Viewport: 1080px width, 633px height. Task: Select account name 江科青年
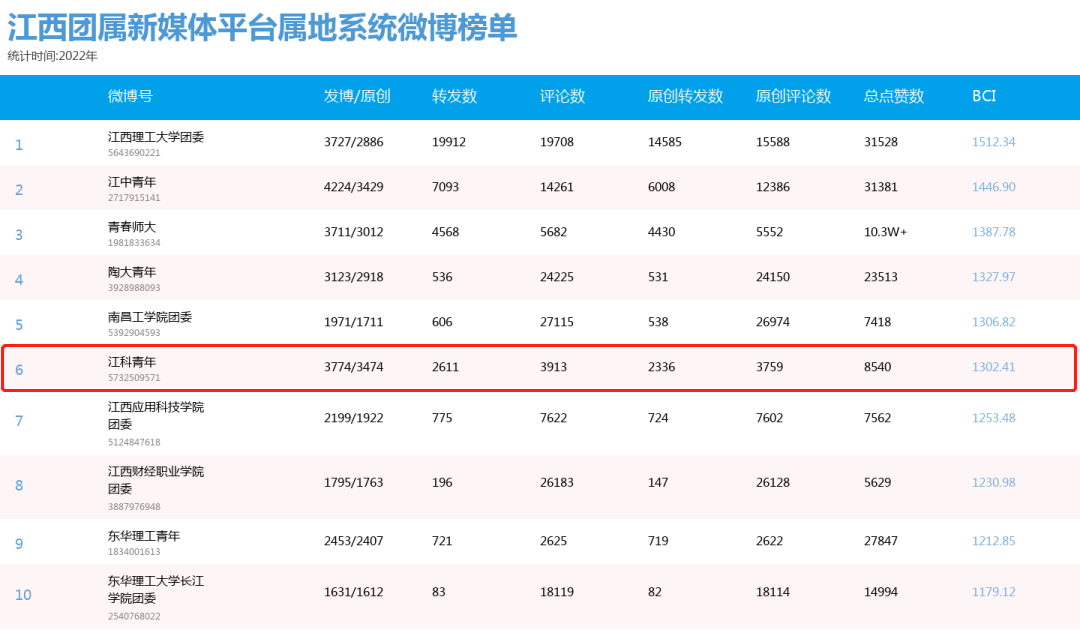(x=132, y=362)
